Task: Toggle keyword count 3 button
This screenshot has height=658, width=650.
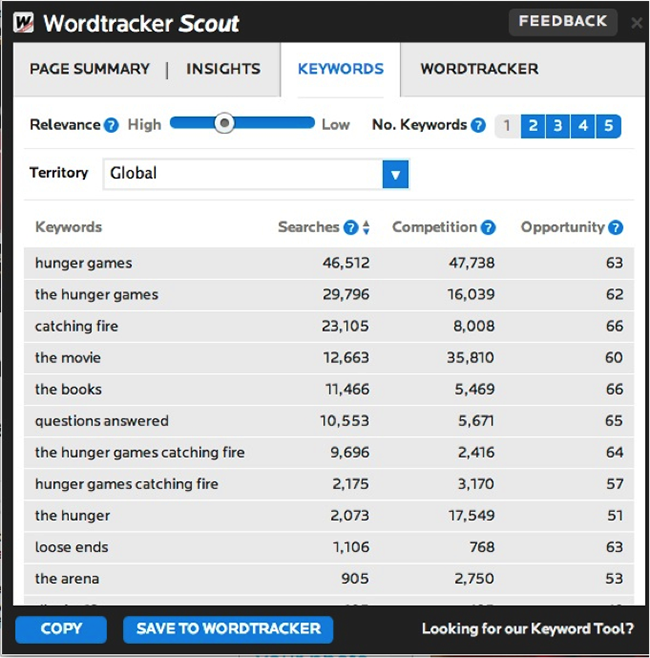Action: tap(558, 126)
